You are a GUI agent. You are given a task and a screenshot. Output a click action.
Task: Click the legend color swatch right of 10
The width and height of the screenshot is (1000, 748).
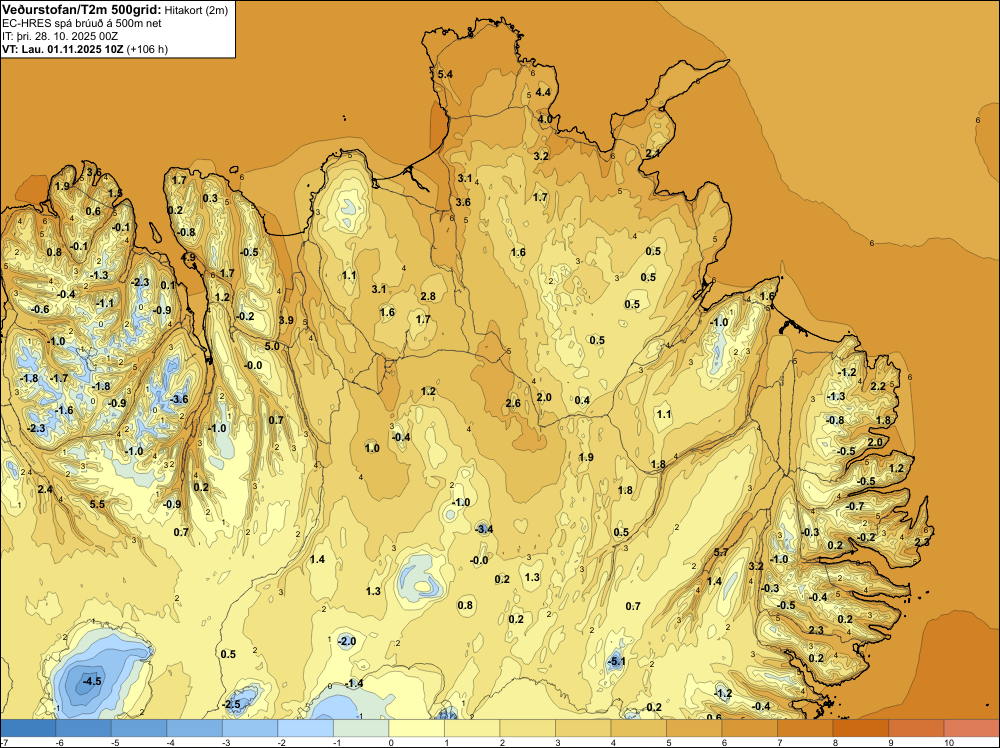[971, 728]
